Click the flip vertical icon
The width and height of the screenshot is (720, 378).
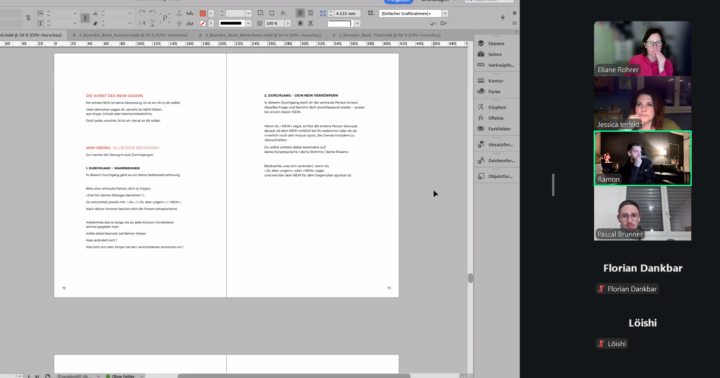tap(152, 23)
